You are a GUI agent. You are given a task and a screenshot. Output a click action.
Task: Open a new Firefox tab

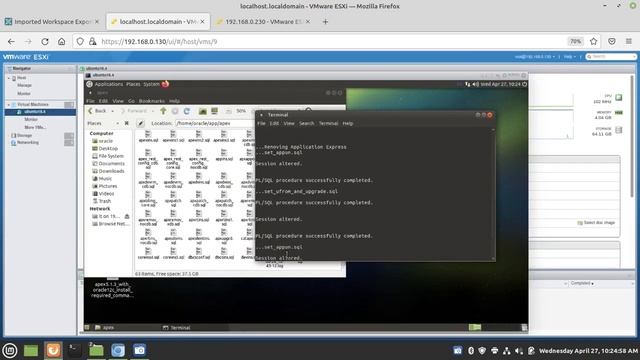325,22
